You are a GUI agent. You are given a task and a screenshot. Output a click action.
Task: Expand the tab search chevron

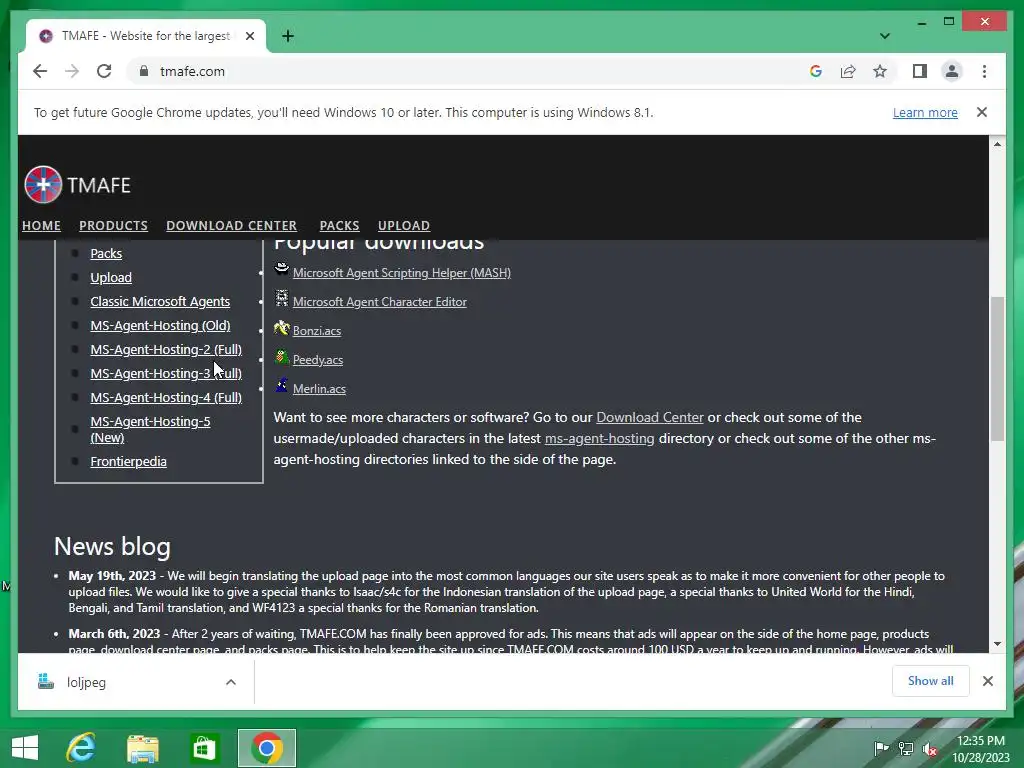tap(884, 36)
